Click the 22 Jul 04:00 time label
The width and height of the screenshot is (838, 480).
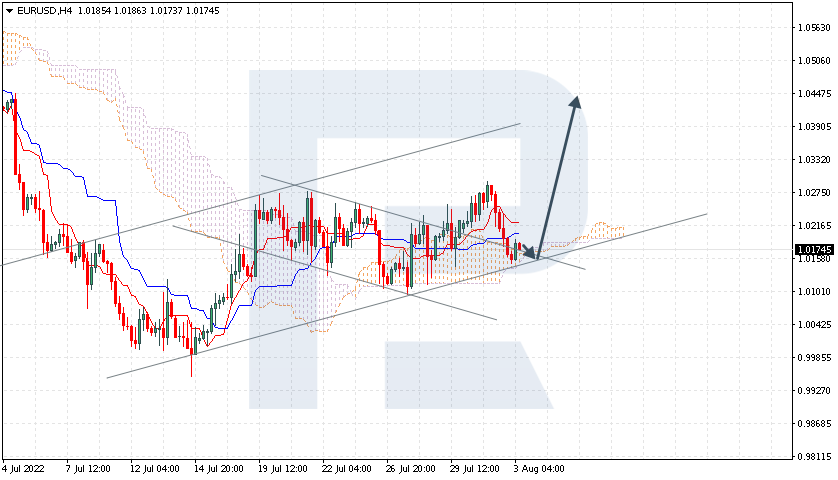pos(347,469)
